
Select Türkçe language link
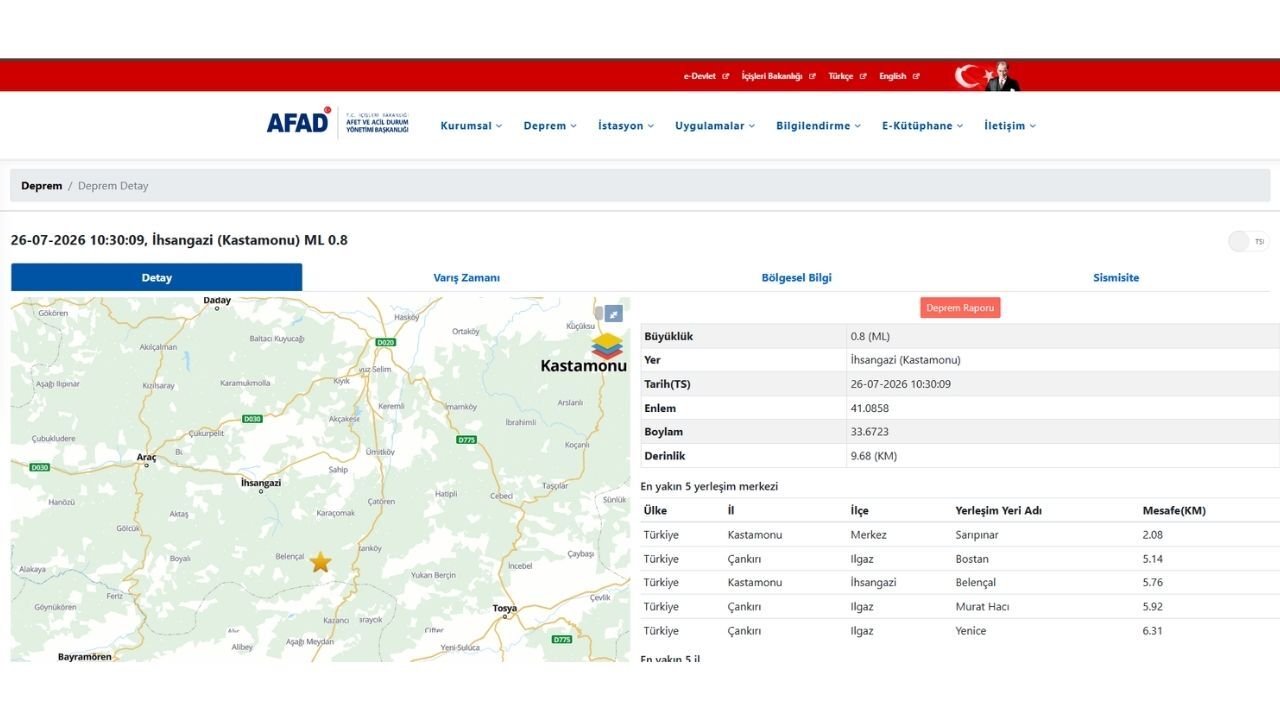pyautogui.click(x=841, y=76)
